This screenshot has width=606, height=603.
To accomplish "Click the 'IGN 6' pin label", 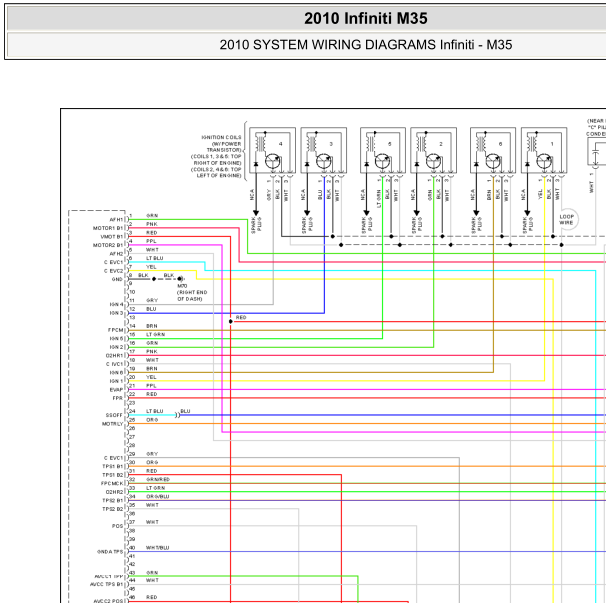I will pos(116,373).
